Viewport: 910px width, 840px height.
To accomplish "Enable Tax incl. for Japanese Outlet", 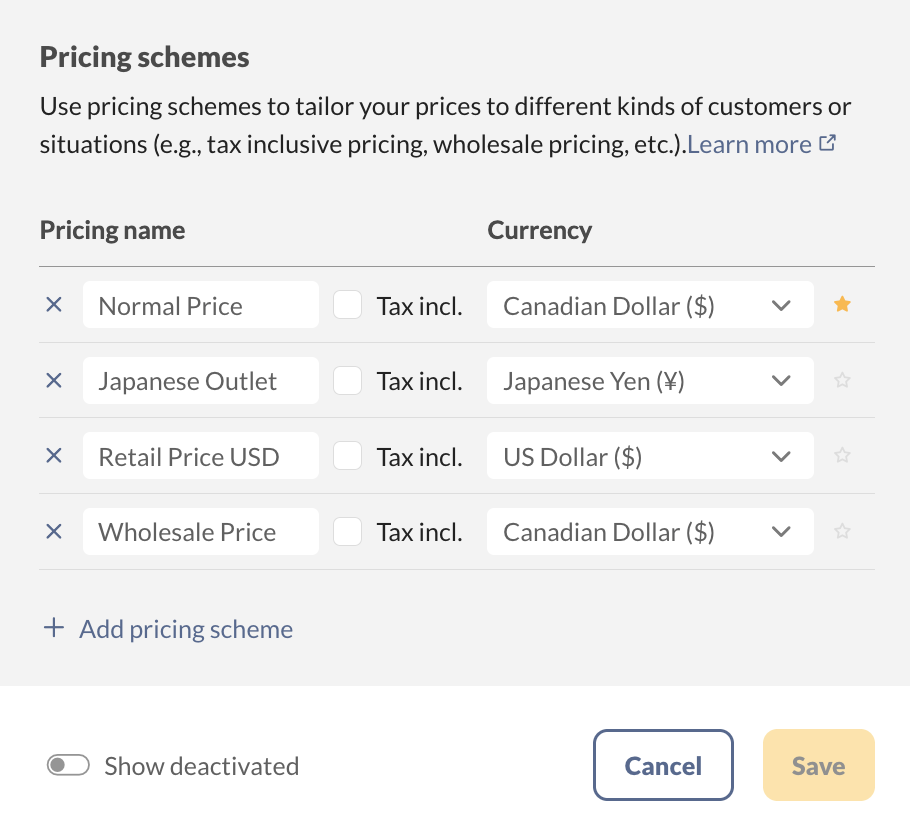I will [x=347, y=380].
